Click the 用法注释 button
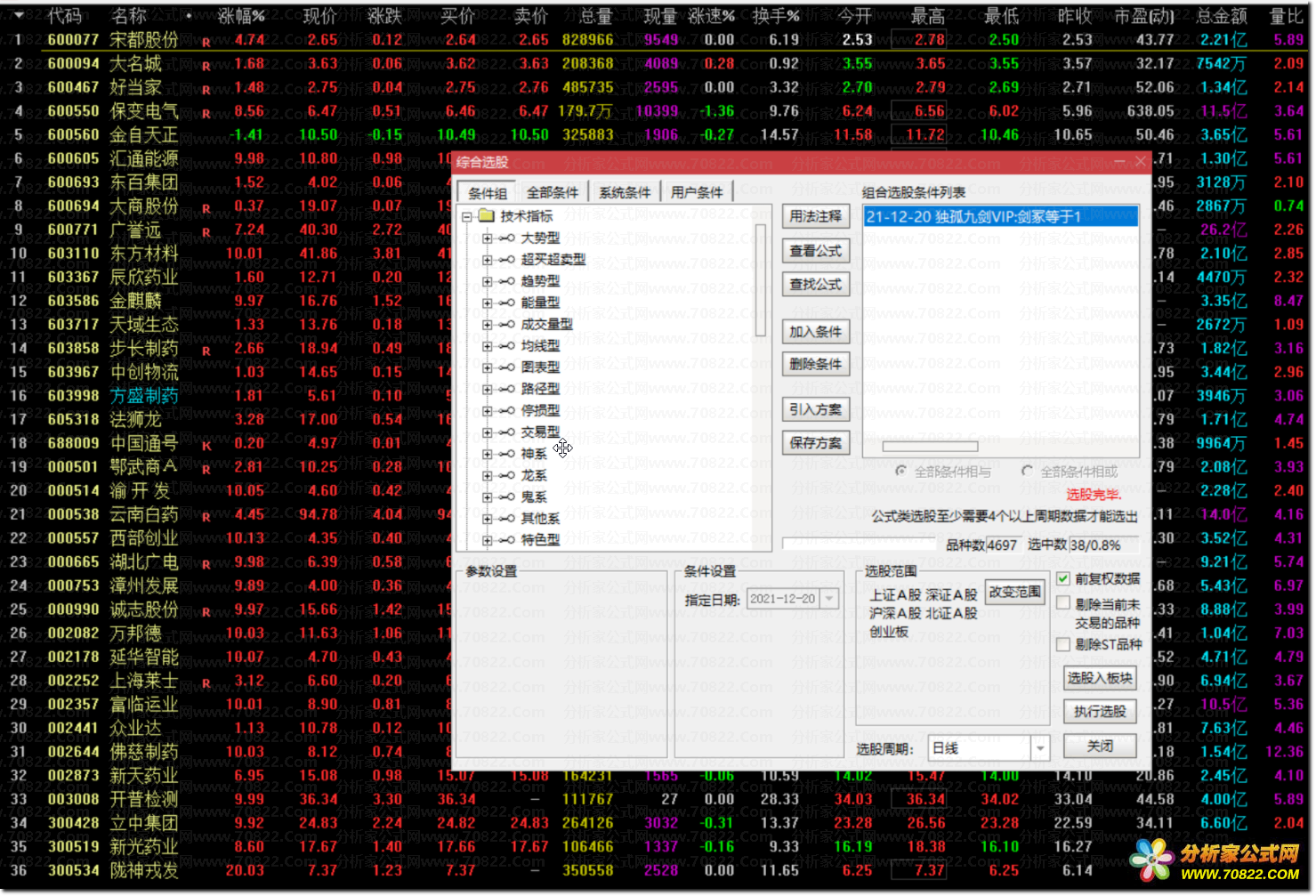The height and width of the screenshot is (896, 1316). click(x=815, y=216)
